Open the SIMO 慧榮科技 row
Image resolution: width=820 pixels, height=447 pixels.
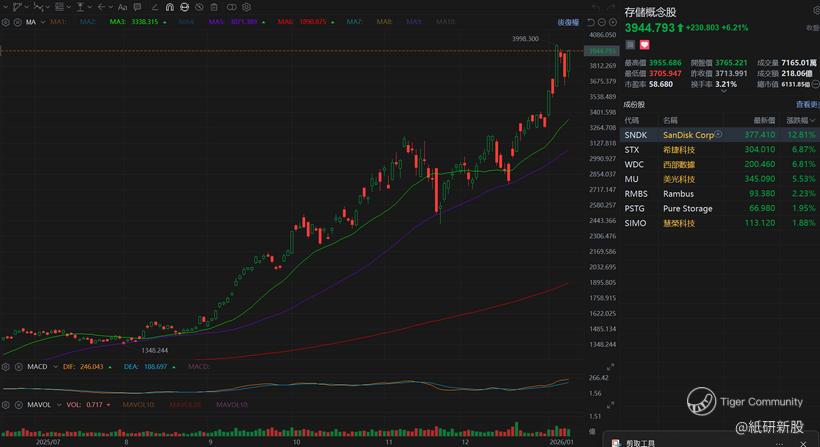720,223
